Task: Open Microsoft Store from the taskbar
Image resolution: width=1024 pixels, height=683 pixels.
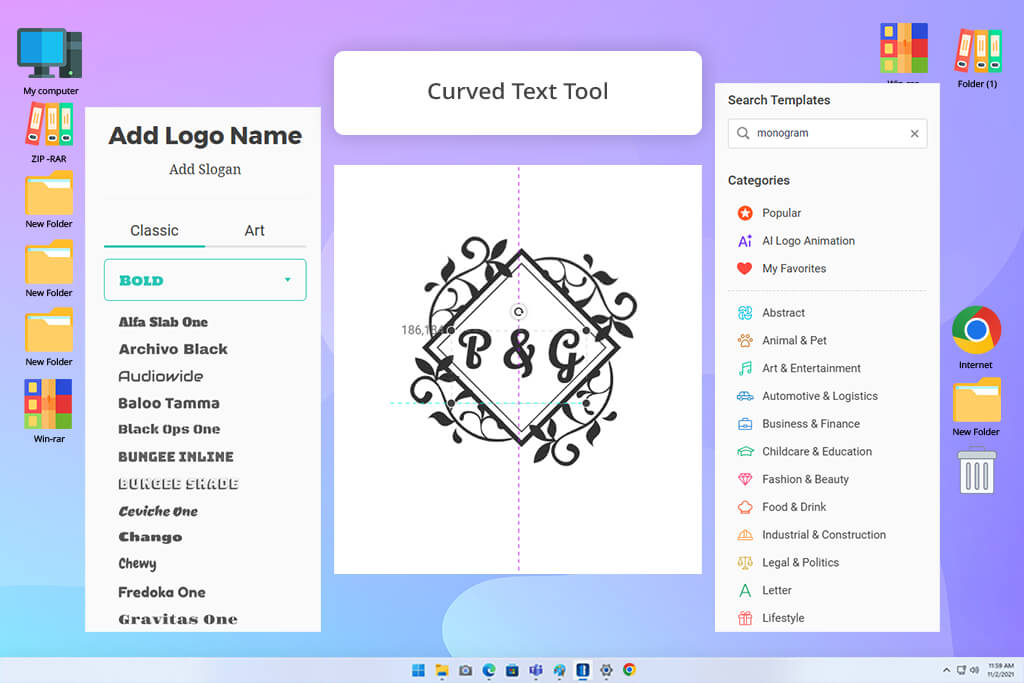Action: click(513, 670)
